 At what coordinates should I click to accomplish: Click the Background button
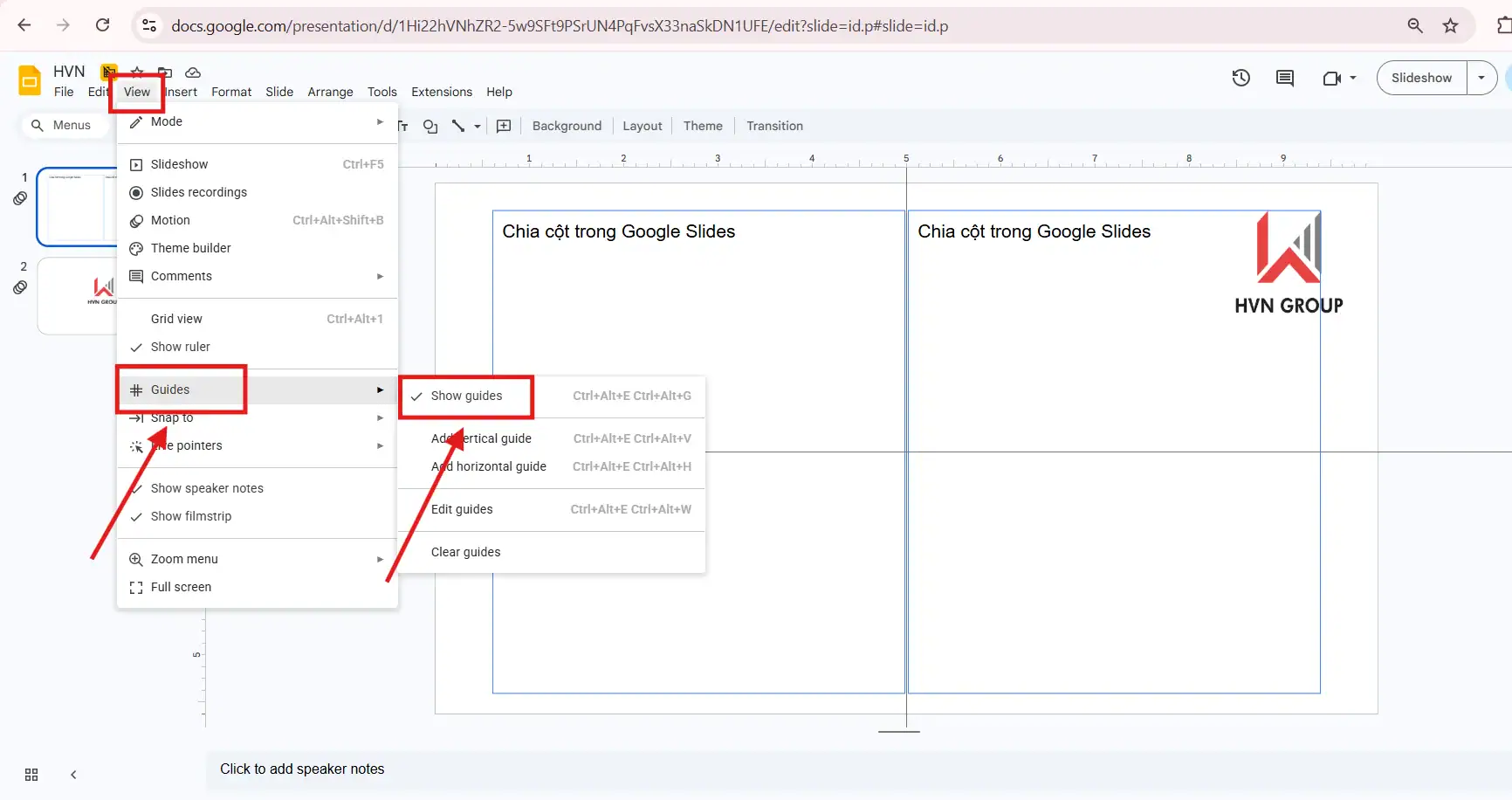click(567, 126)
